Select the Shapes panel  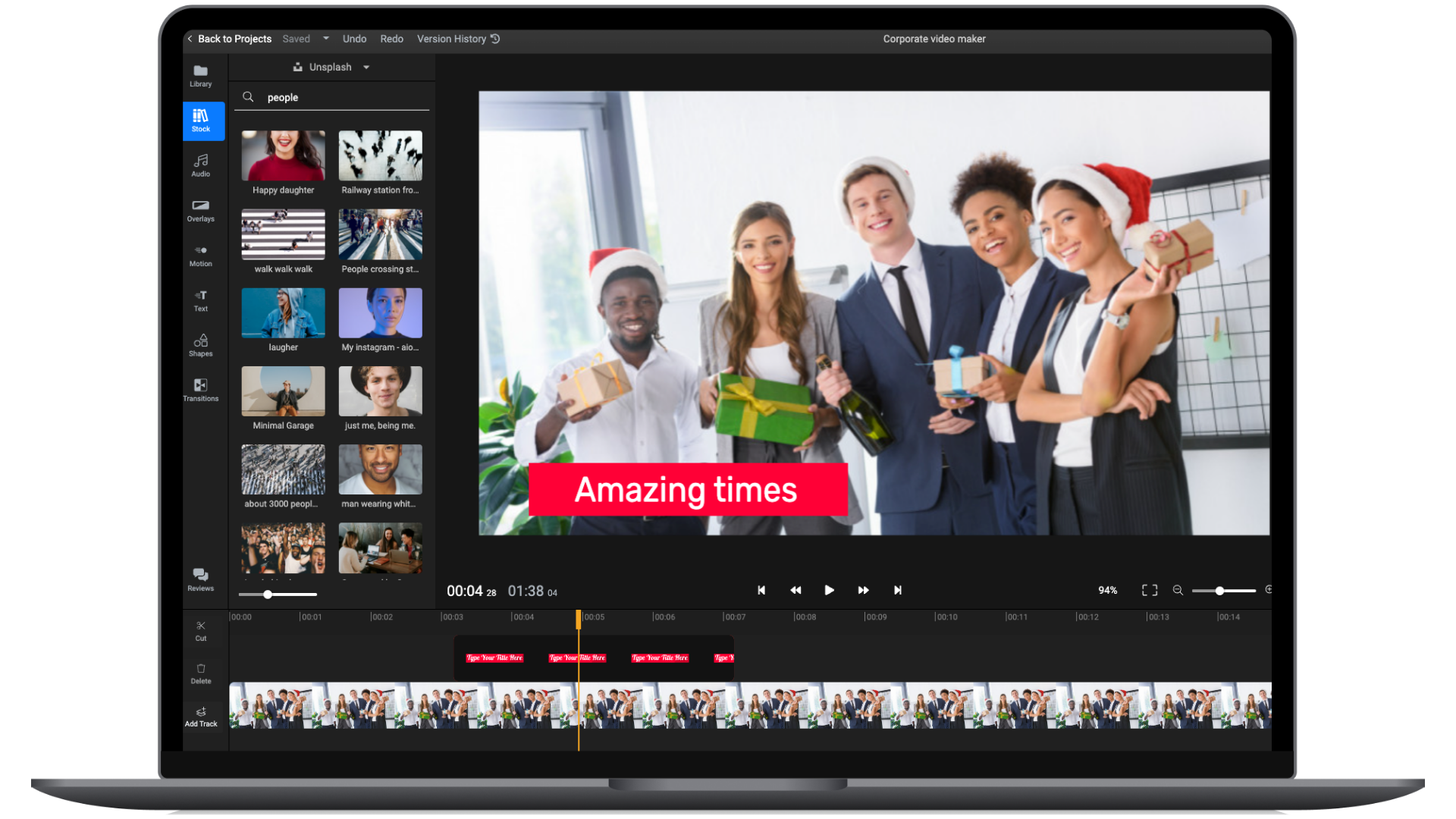click(200, 345)
